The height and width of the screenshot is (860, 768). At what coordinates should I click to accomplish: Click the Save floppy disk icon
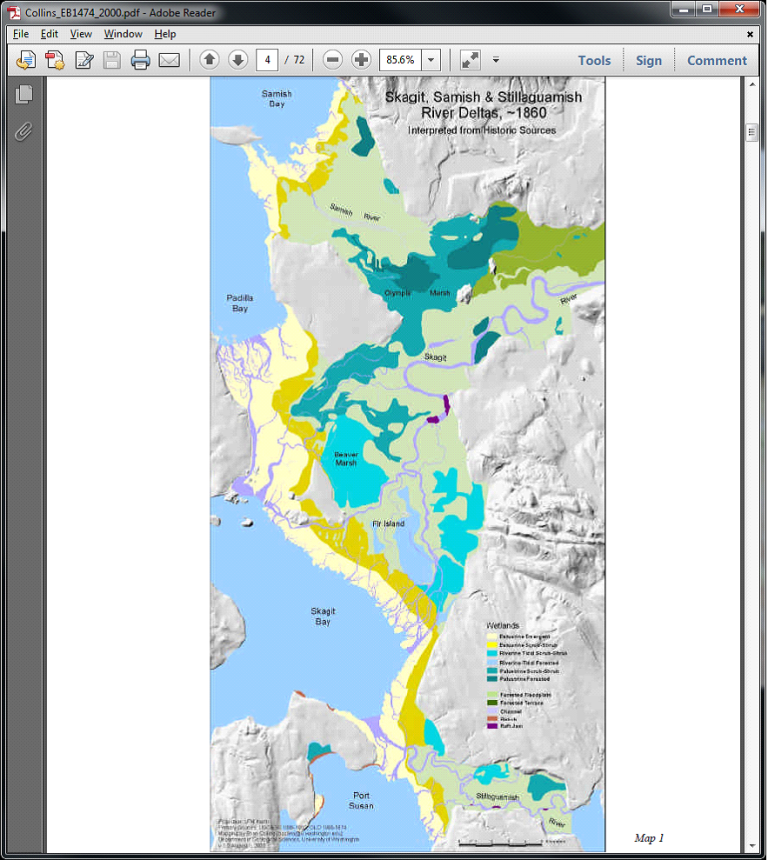click(x=111, y=60)
